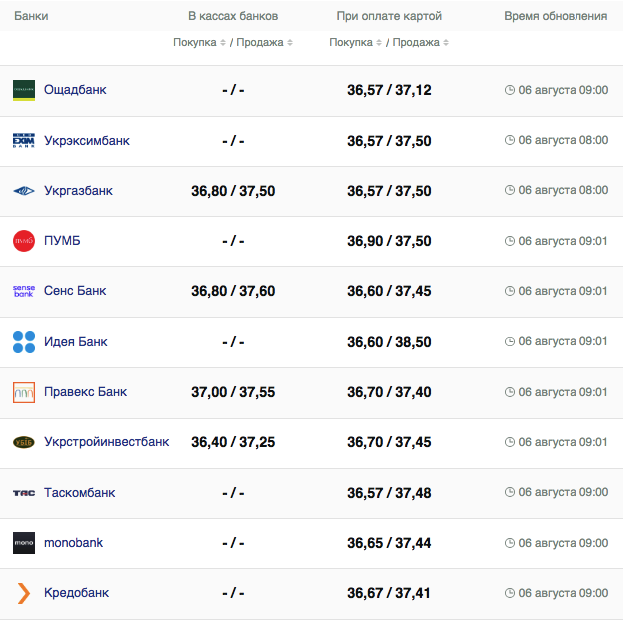Click the Укрстройинвестбанк logo icon

click(x=24, y=442)
